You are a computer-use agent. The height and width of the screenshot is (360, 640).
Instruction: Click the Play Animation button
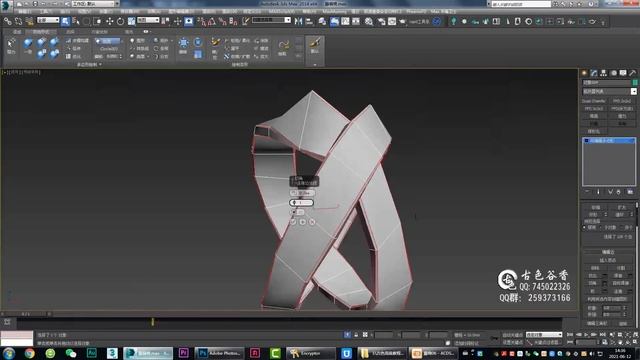click(x=586, y=335)
